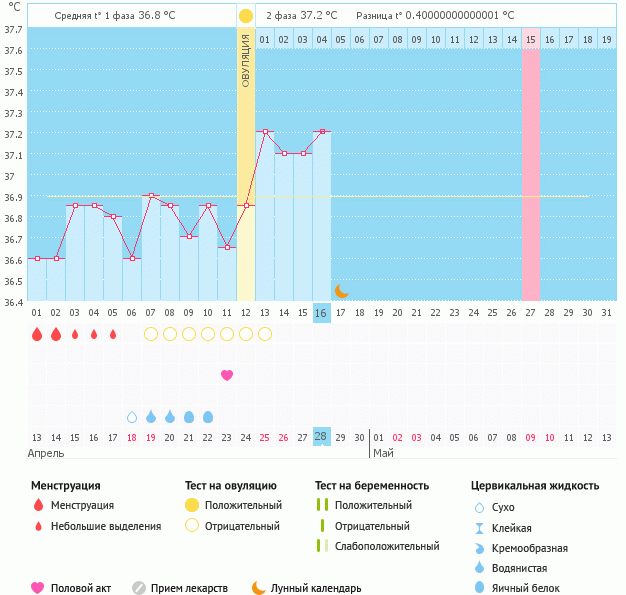The image size is (626, 595).
Task: Click the orange moon icon on chart
Action: click(x=341, y=291)
